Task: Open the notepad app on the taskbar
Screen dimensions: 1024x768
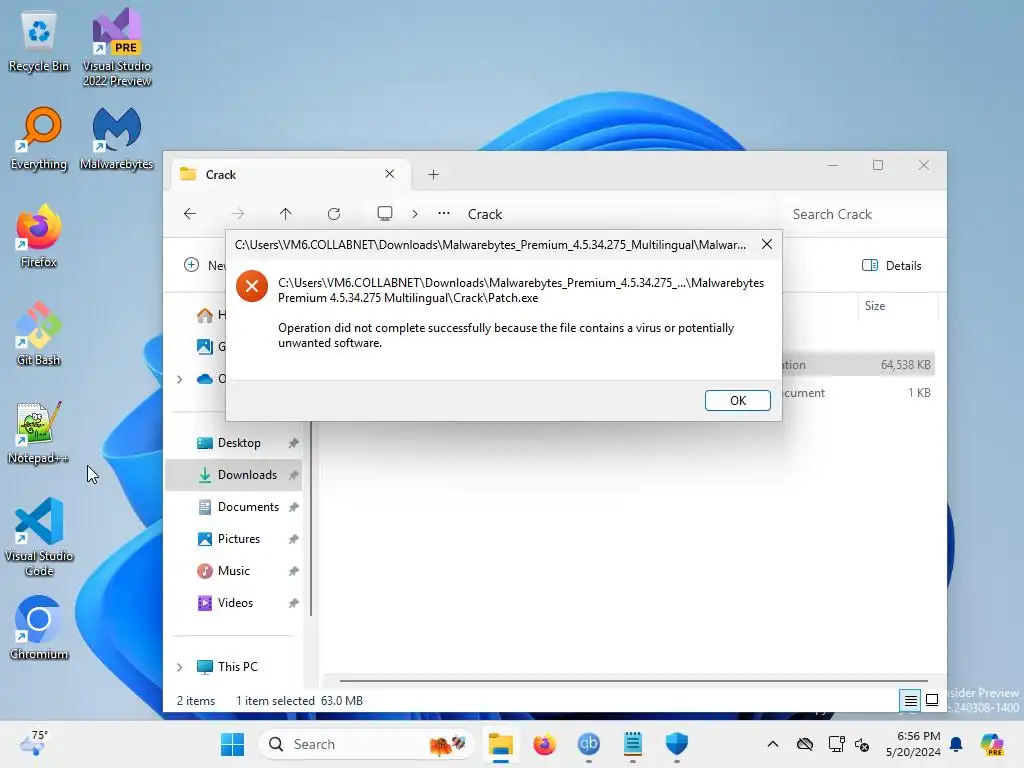Action: (633, 744)
